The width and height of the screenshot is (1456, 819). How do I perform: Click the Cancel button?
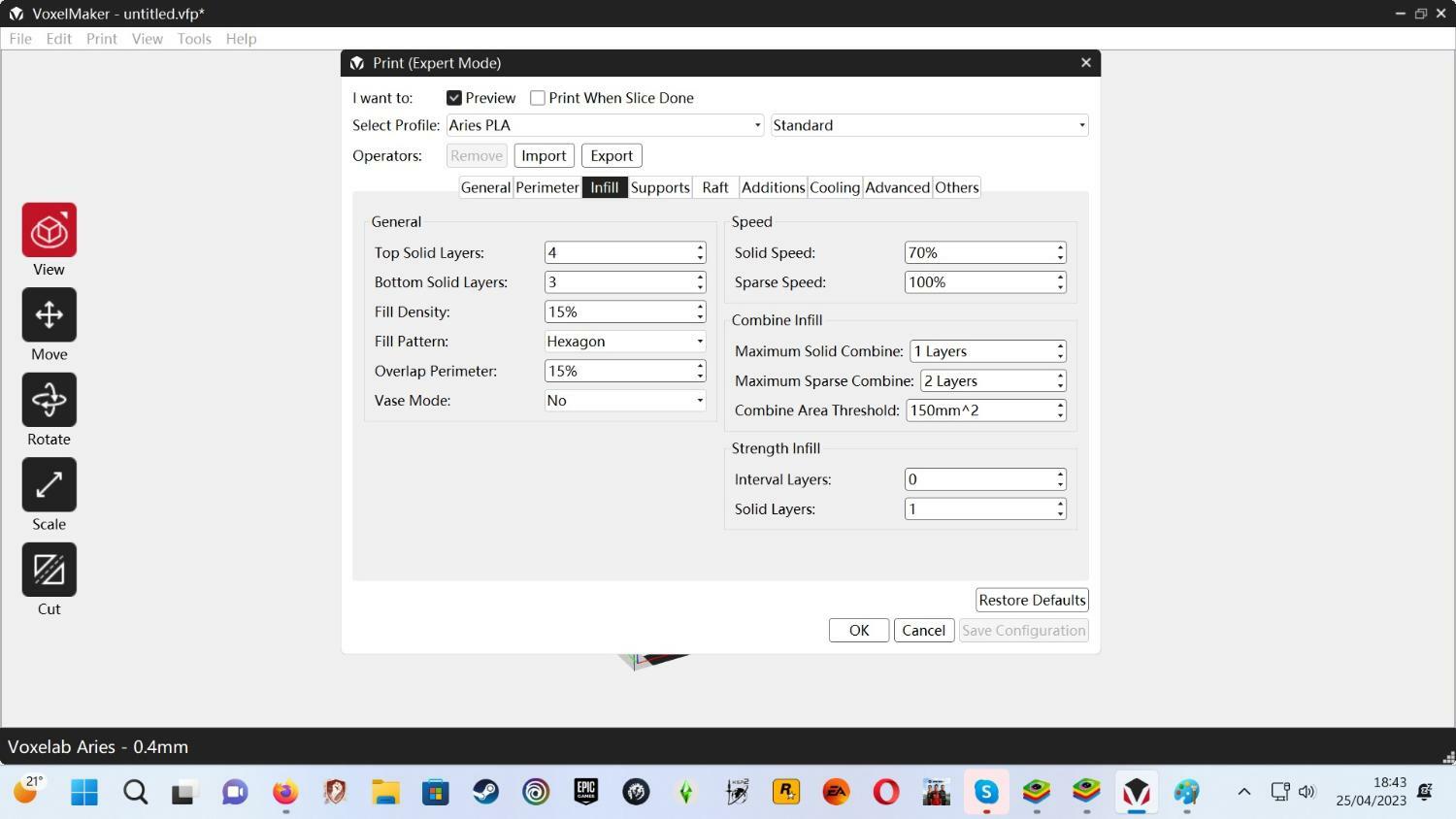tap(924, 631)
